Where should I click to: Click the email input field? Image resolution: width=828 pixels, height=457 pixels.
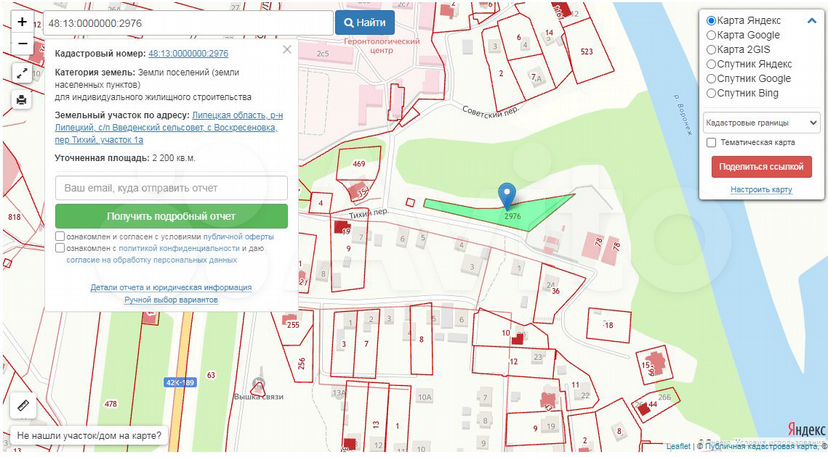(171, 188)
